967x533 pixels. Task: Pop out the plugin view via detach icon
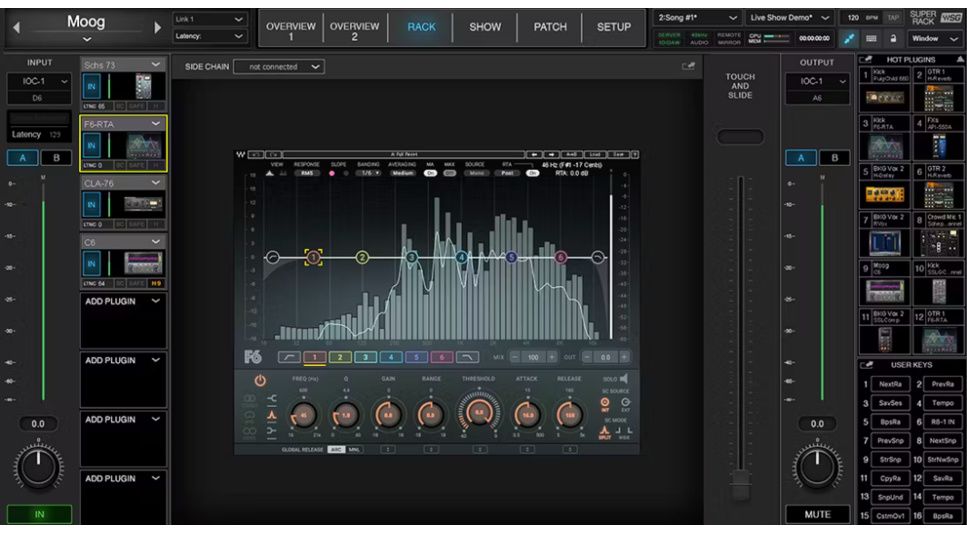coord(688,66)
